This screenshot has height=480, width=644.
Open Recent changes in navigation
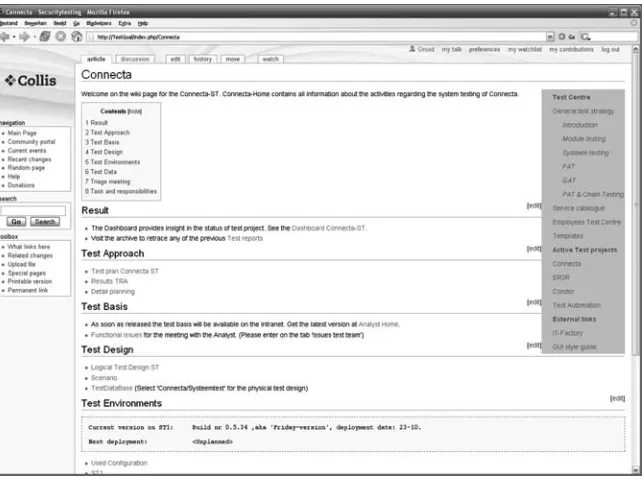pos(29,159)
